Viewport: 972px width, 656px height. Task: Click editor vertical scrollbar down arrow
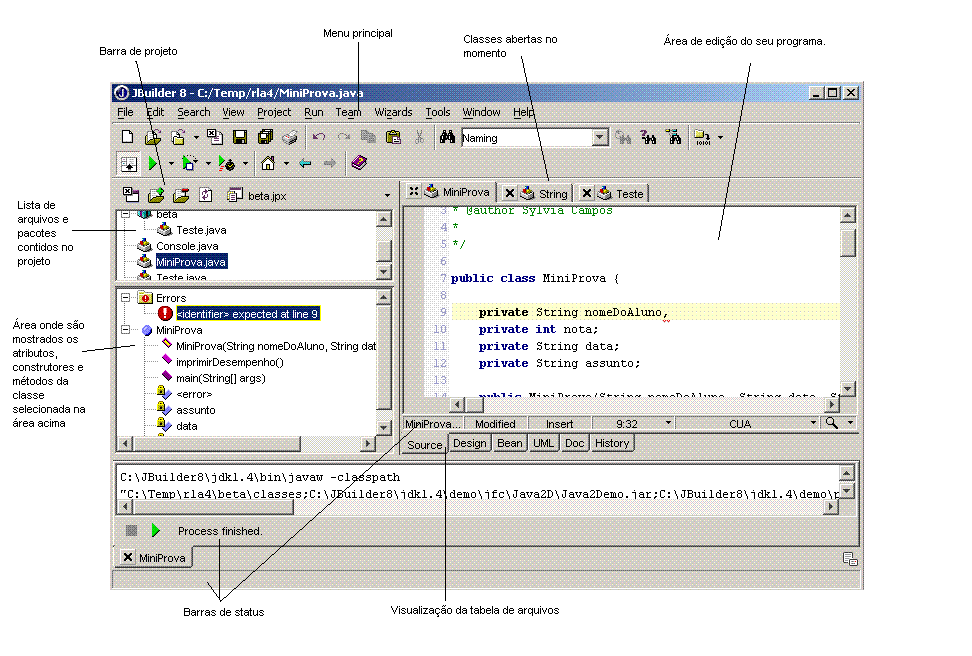(x=848, y=389)
